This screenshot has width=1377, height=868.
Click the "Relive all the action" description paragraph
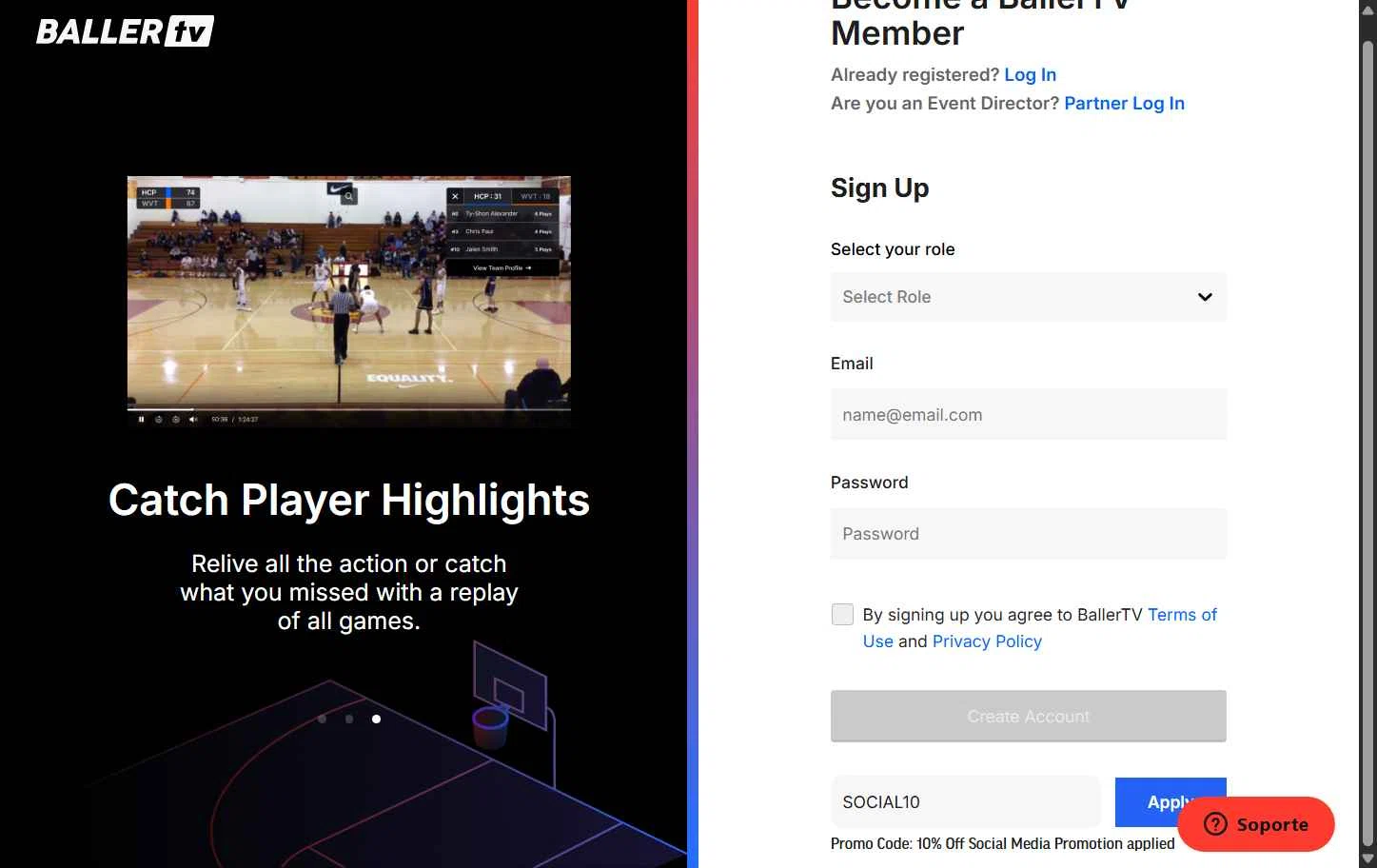tap(349, 592)
